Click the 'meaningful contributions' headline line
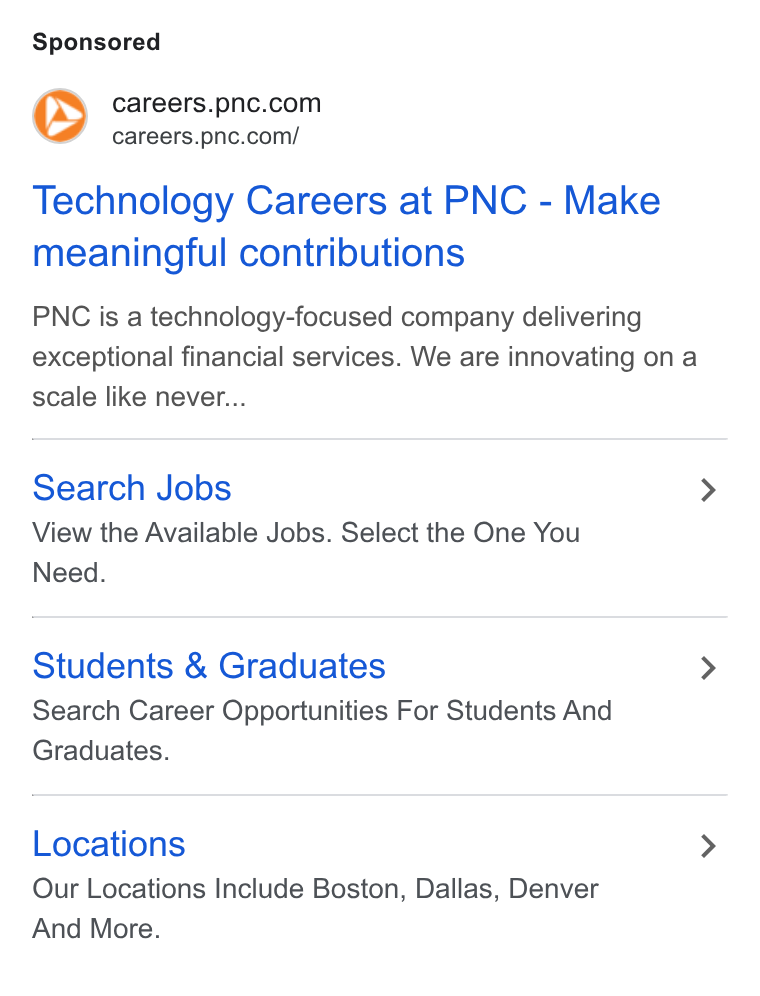Image resolution: width=760 pixels, height=996 pixels. click(248, 253)
